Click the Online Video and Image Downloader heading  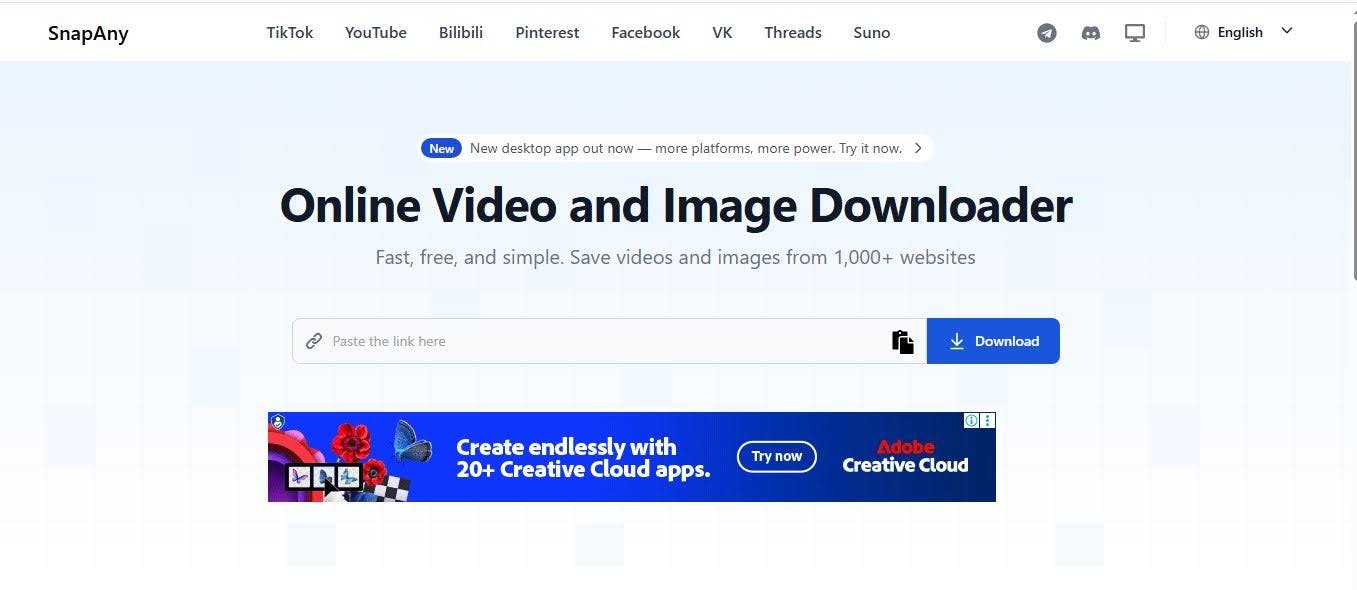click(676, 205)
